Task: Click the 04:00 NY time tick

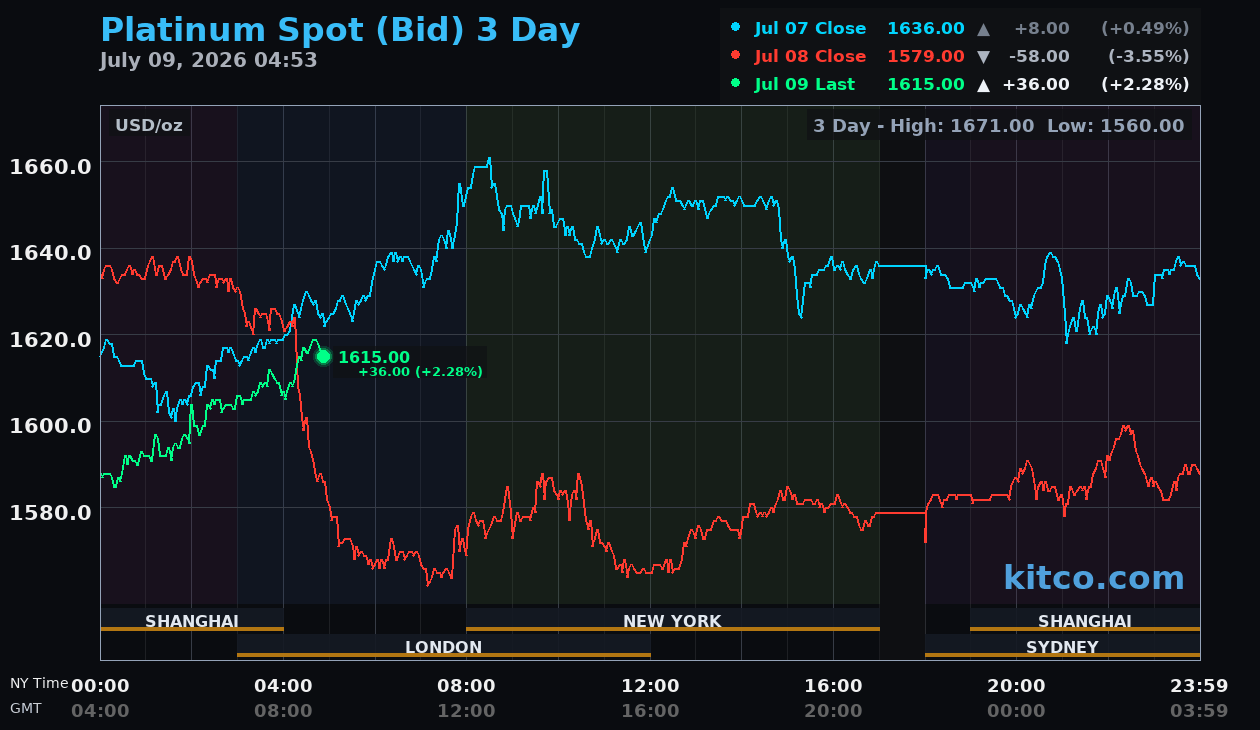Action: tap(283, 686)
